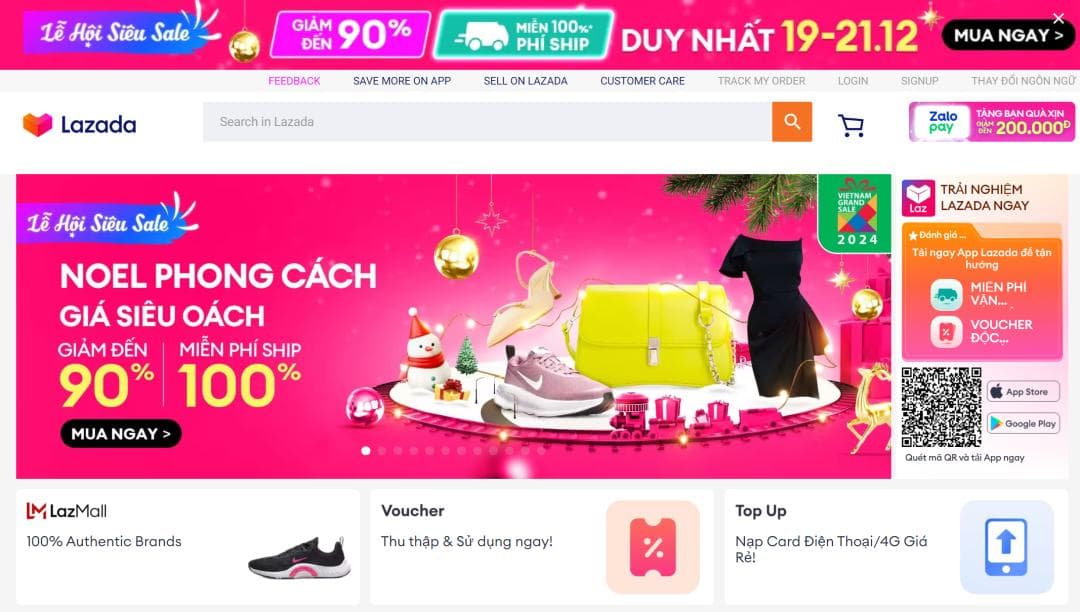Open the CUSTOMER CARE menu

tap(642, 81)
